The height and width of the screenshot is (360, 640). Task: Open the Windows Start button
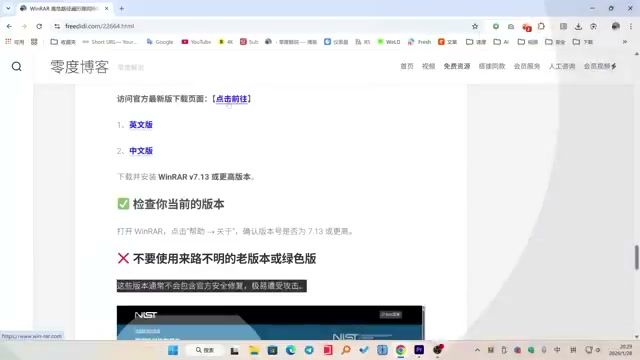[173, 350]
